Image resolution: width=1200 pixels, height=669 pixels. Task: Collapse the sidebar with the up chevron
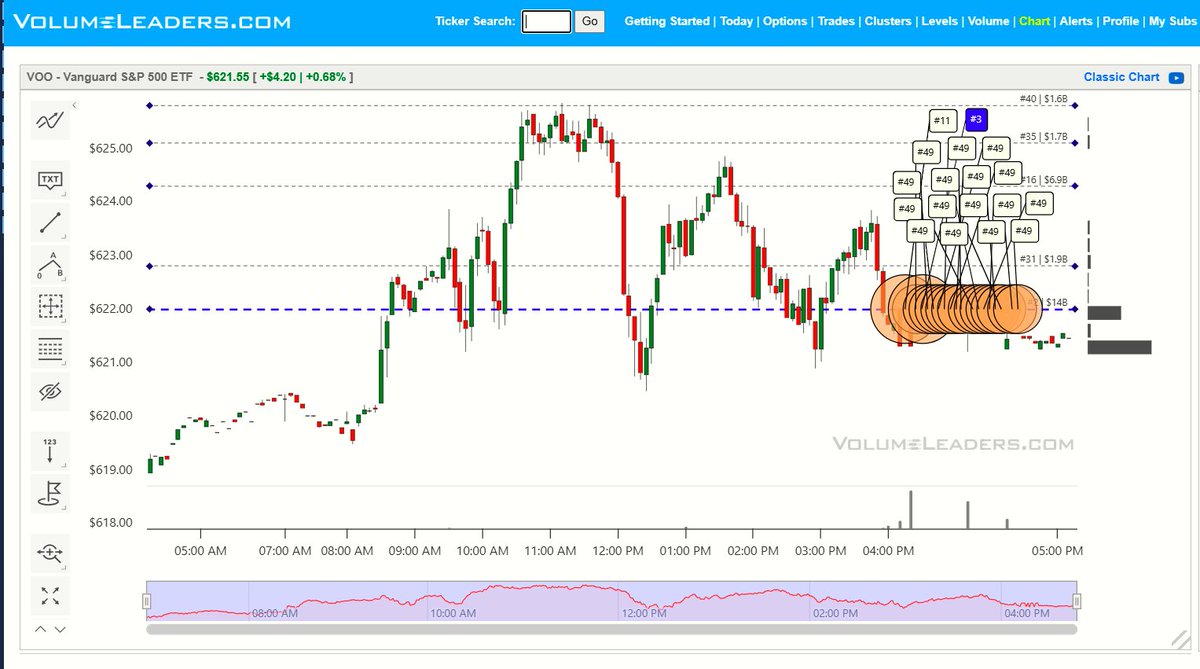40,629
